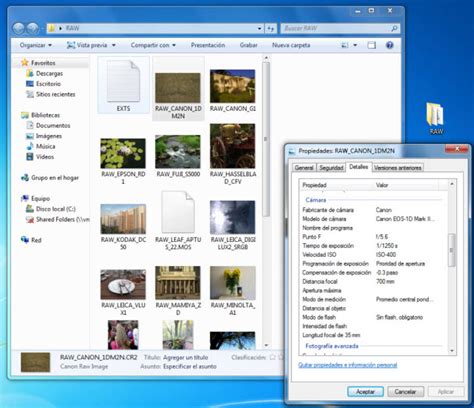Open Disco local (C:)
Screen dimensions: 474x408
pyautogui.click(x=55, y=209)
